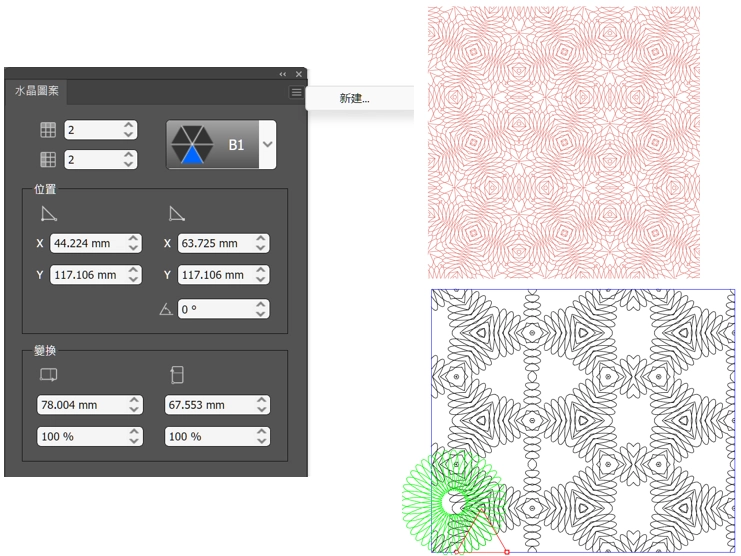This screenshot has height=556, width=741.
Task: Step down the 67.553 mm height value
Action: pyautogui.click(x=262, y=410)
